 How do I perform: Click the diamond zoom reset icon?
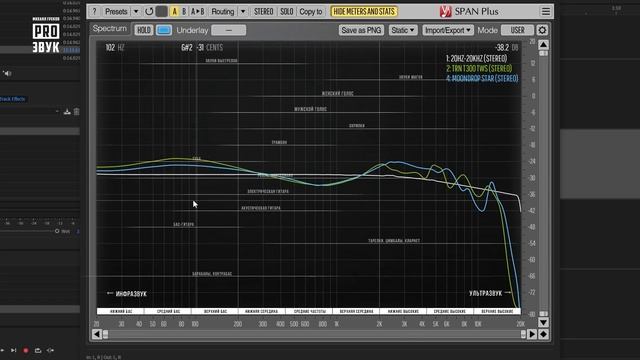(x=543, y=334)
